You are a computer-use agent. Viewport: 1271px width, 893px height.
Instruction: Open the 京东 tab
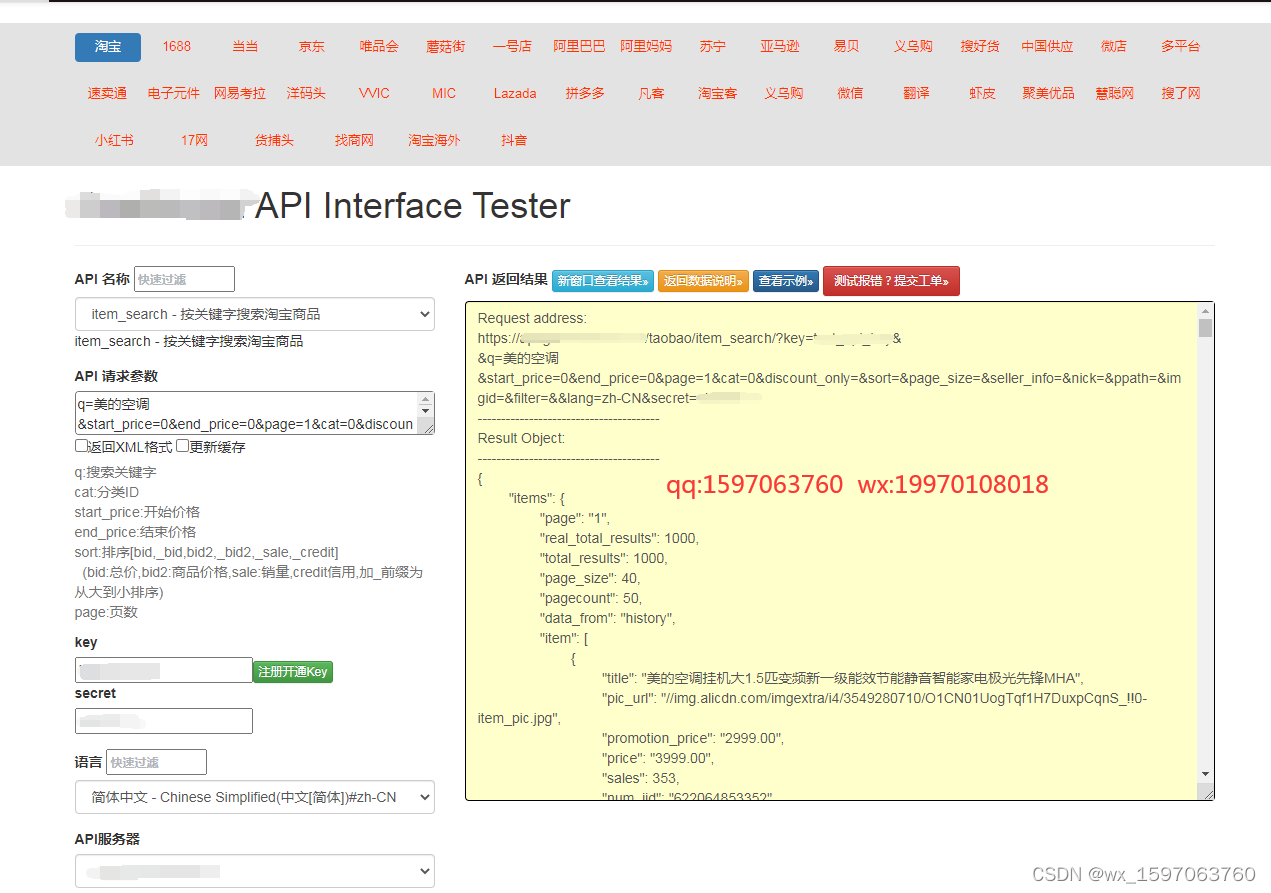tap(312, 47)
